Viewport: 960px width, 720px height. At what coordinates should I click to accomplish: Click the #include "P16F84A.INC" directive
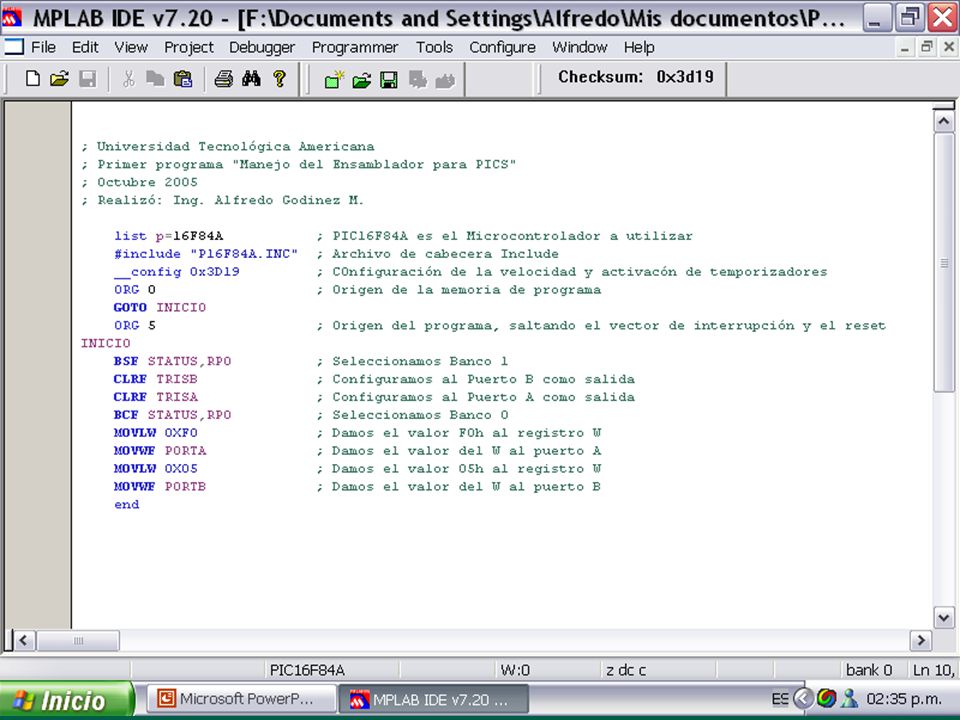206,253
